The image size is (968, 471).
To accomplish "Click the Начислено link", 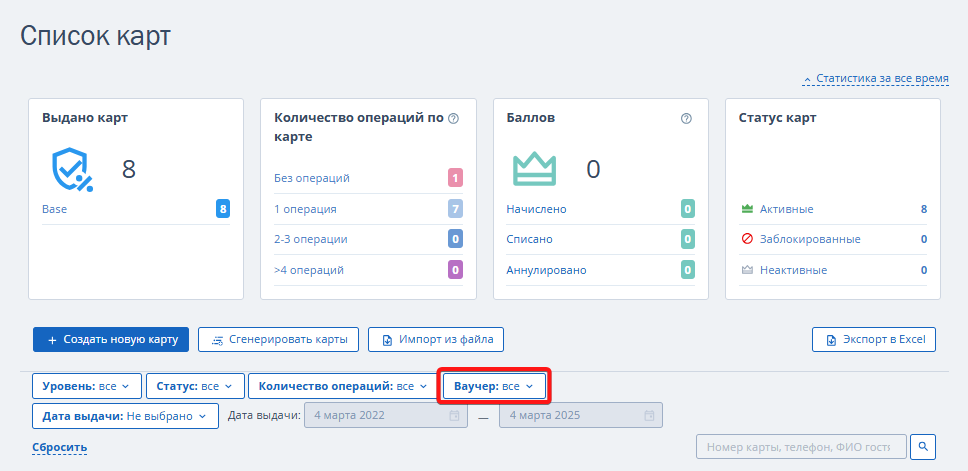I will [x=536, y=209].
